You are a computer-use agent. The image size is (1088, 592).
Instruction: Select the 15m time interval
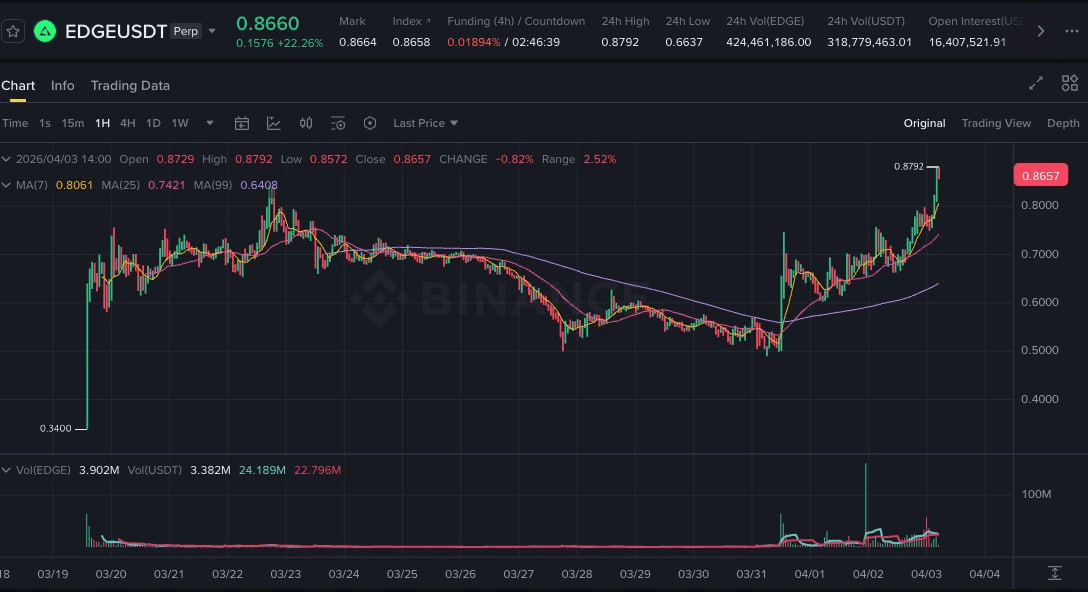click(x=73, y=123)
